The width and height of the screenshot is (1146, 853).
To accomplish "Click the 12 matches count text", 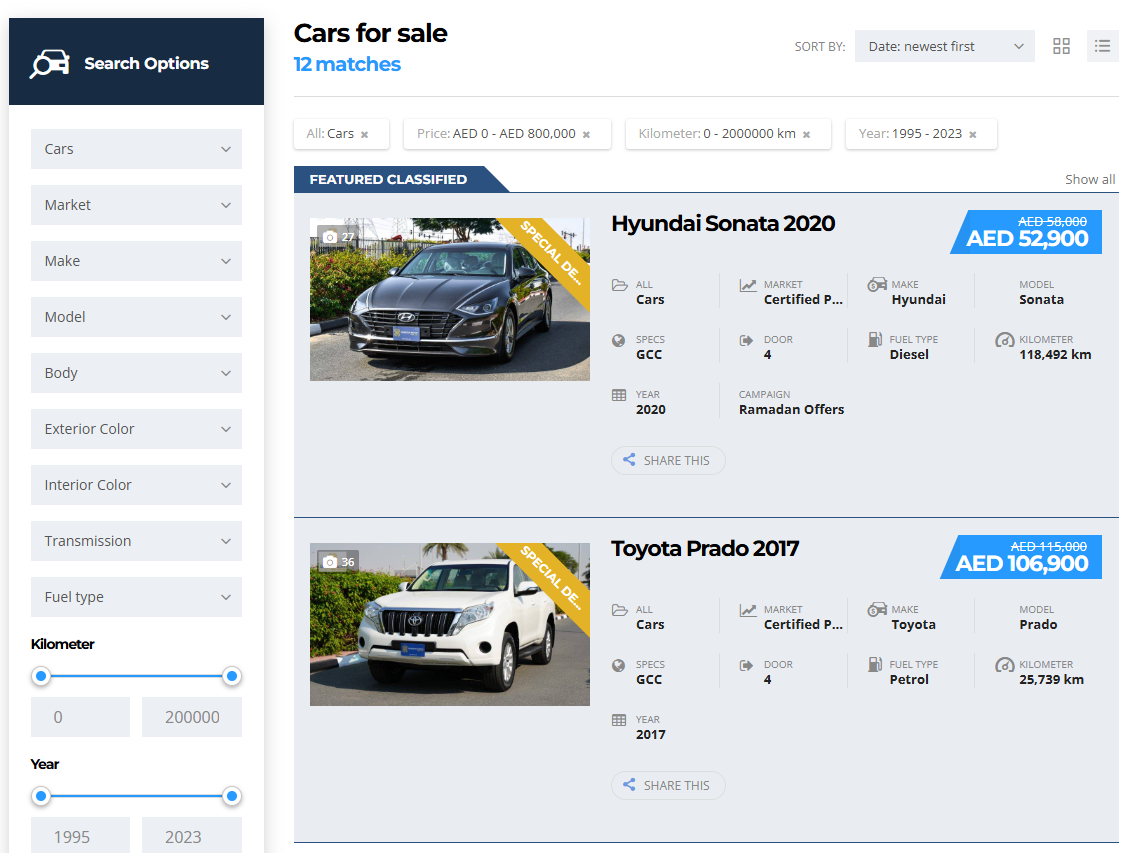I will tap(347, 64).
